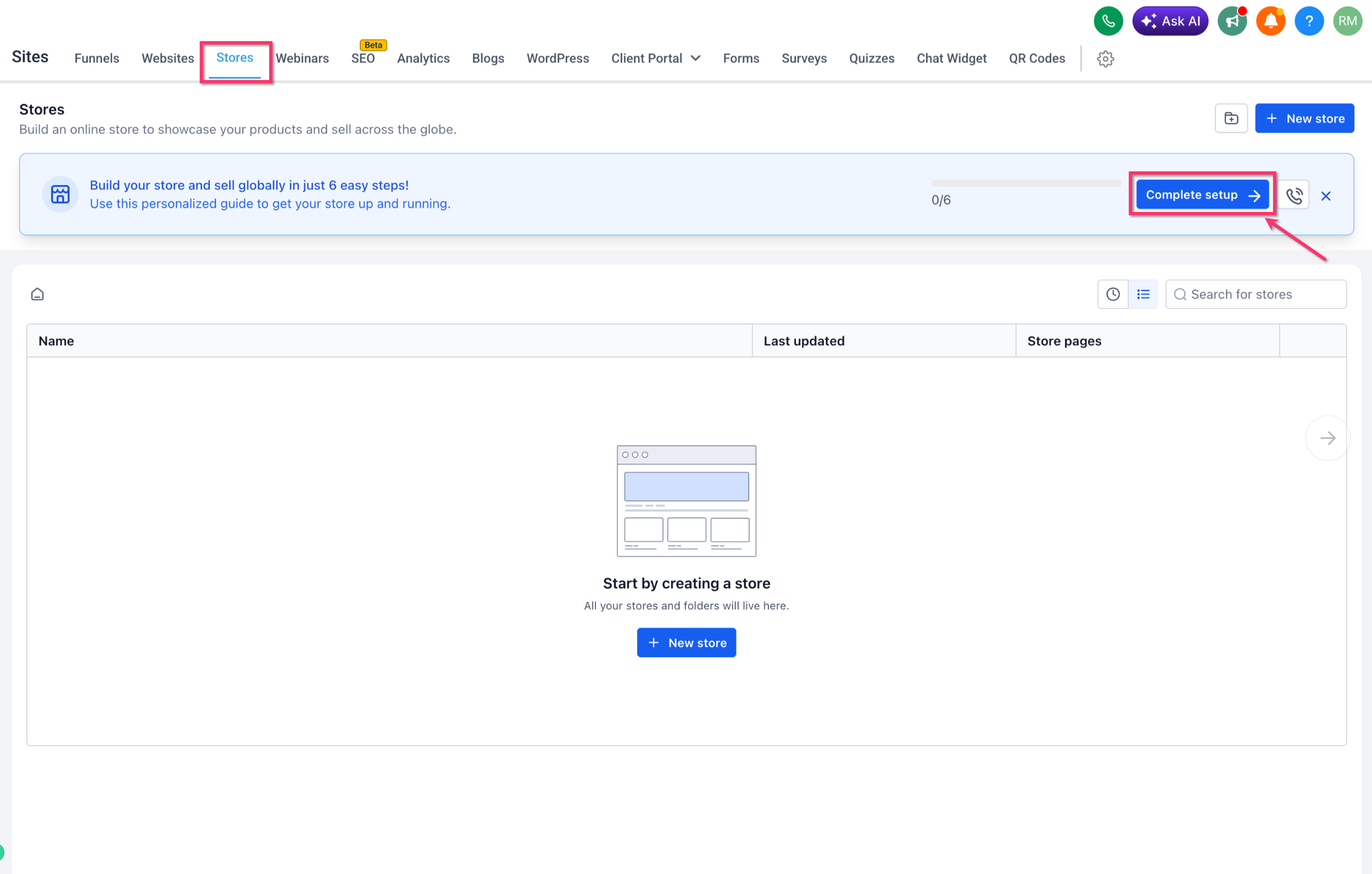Dismiss the store setup banner

1325,196
